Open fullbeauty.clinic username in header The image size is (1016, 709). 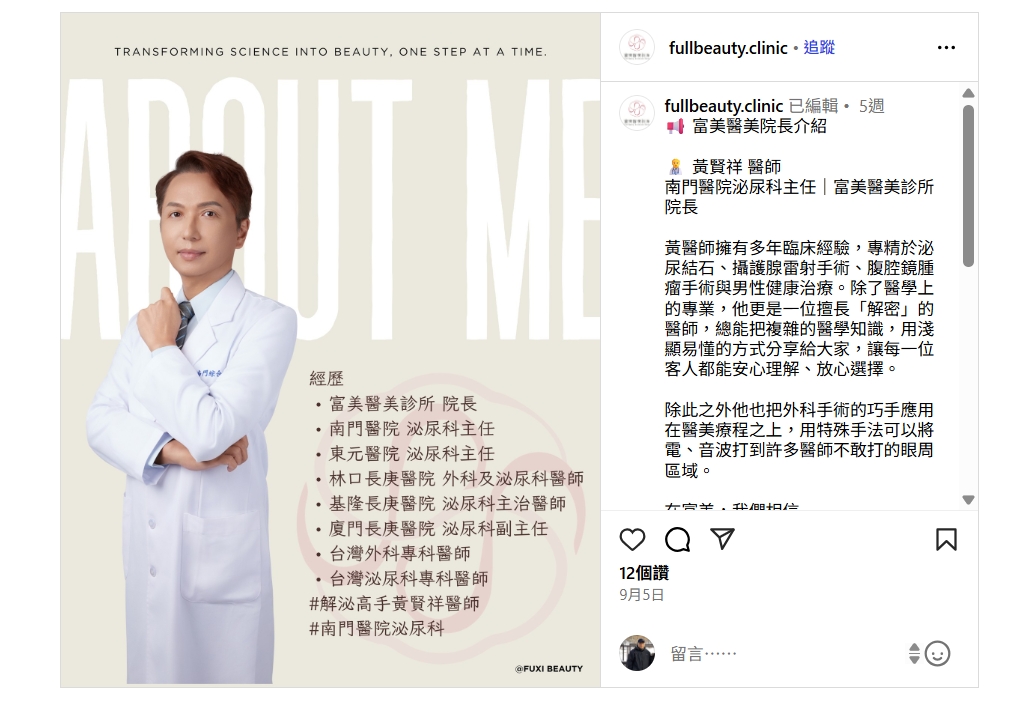tap(728, 48)
